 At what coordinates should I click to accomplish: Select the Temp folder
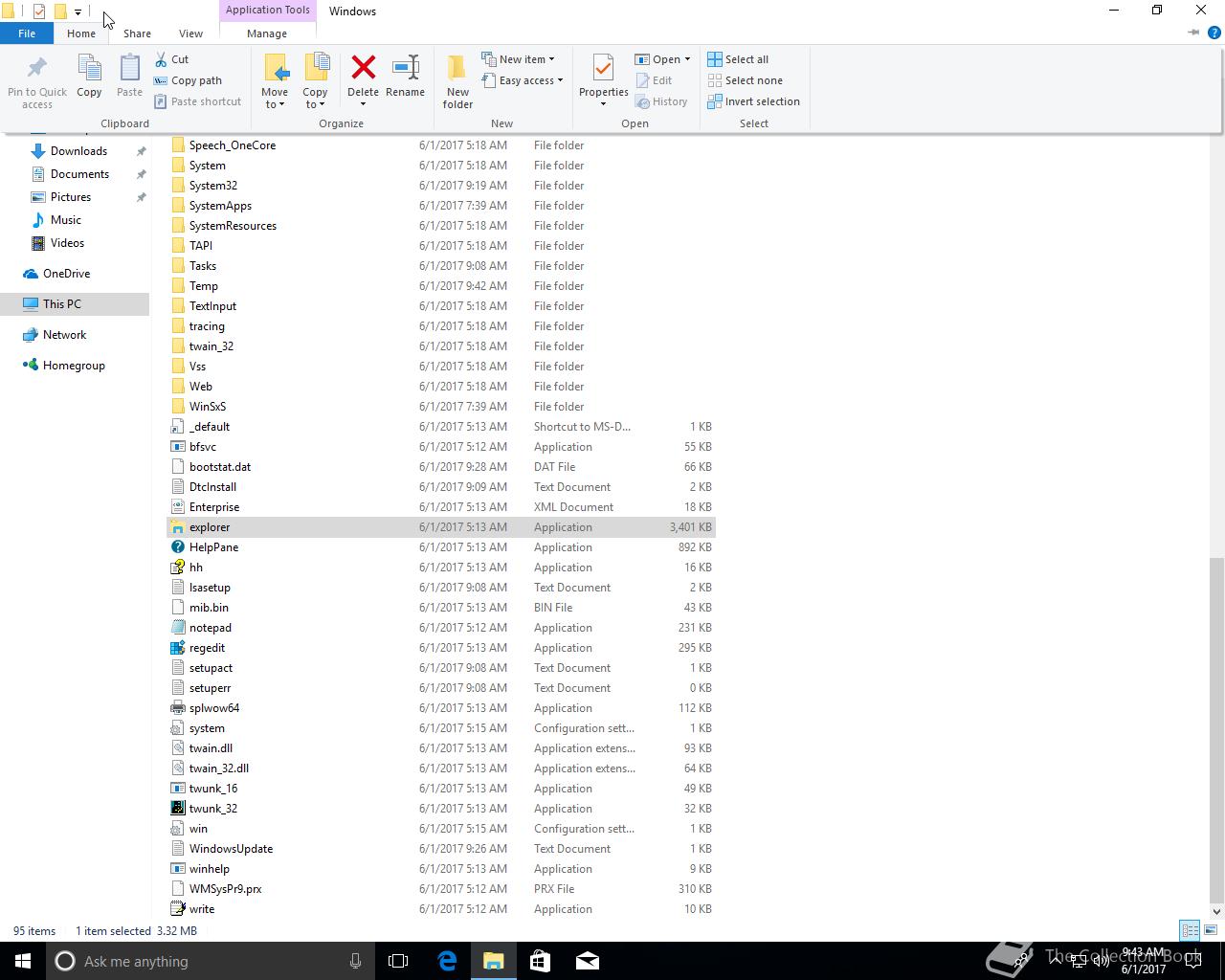click(x=441, y=286)
